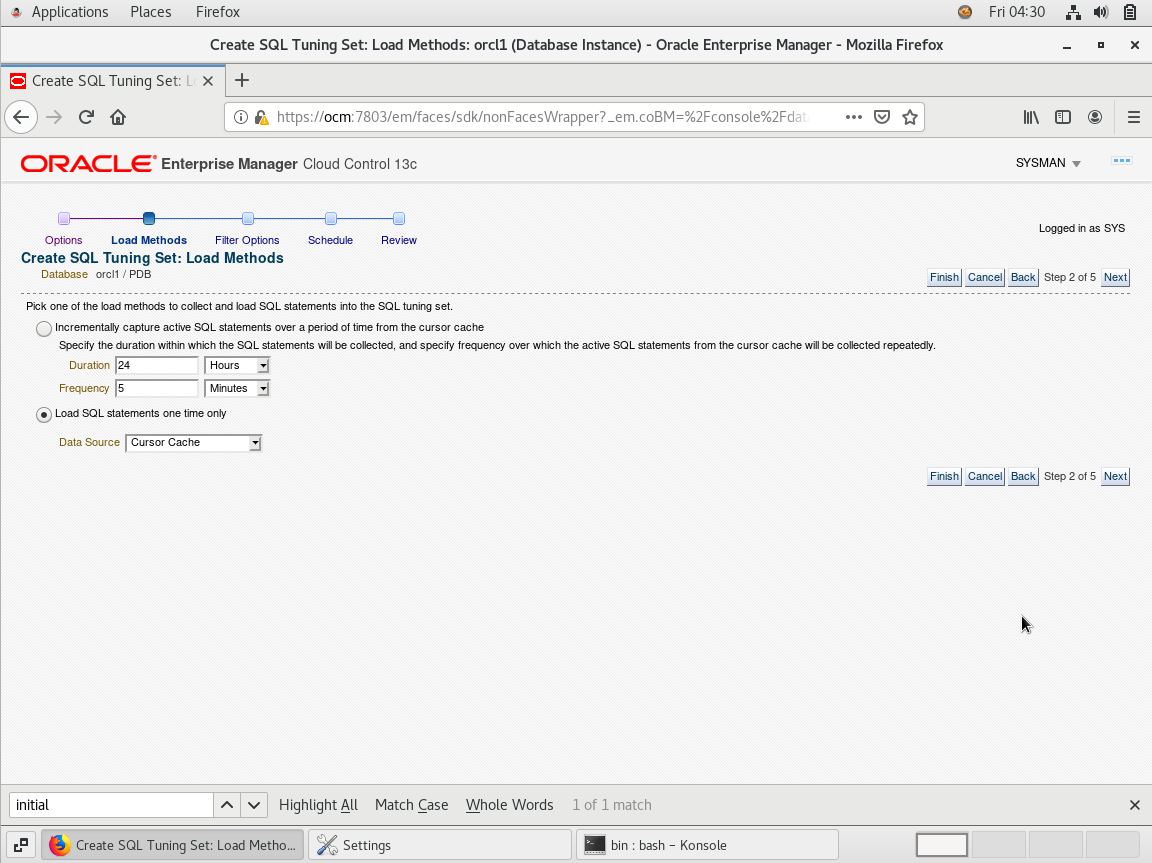
Task: Open the Applications menu
Action: click(x=70, y=12)
